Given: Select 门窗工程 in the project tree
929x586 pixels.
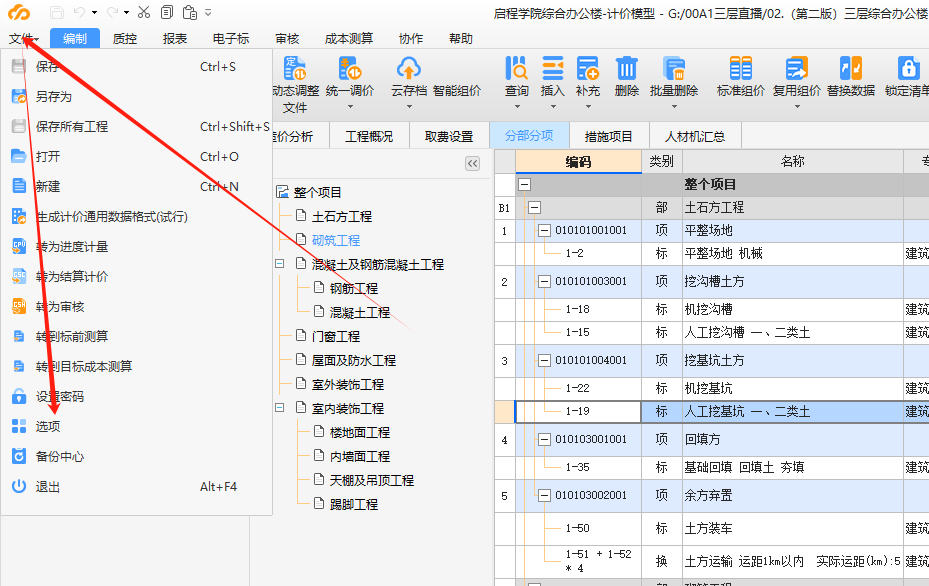Looking at the screenshot, I should coord(336,337).
